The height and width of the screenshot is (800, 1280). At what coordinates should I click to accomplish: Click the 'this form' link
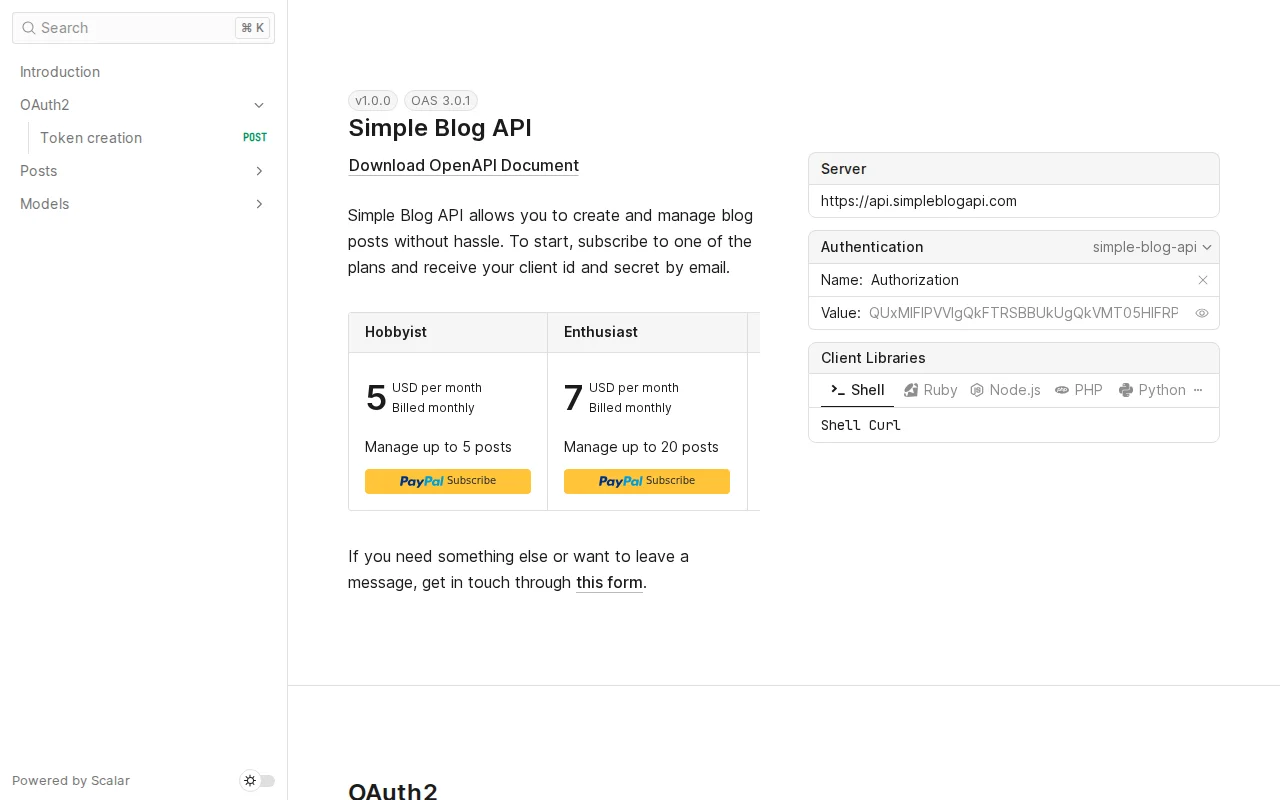[x=609, y=582]
